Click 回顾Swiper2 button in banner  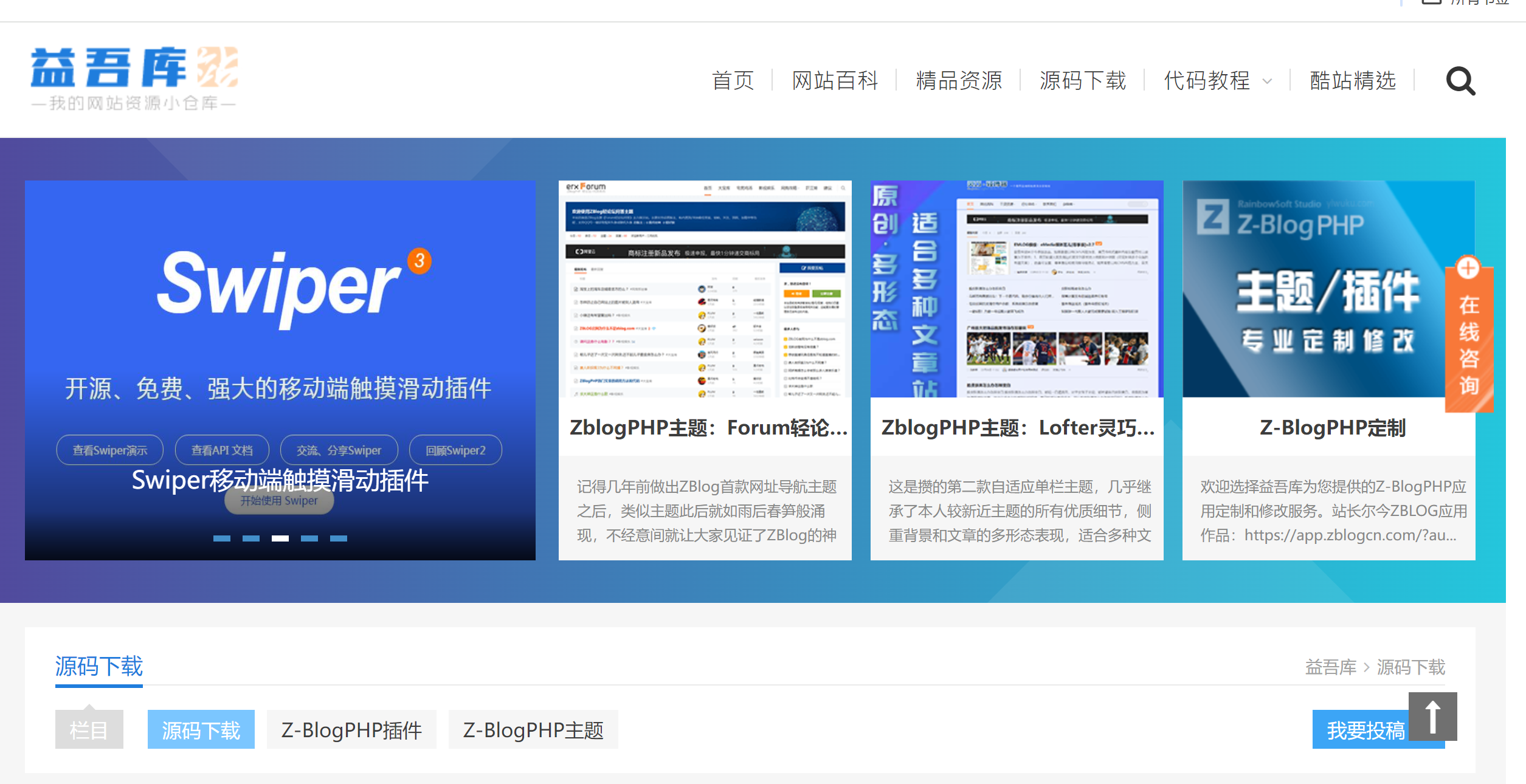[455, 450]
